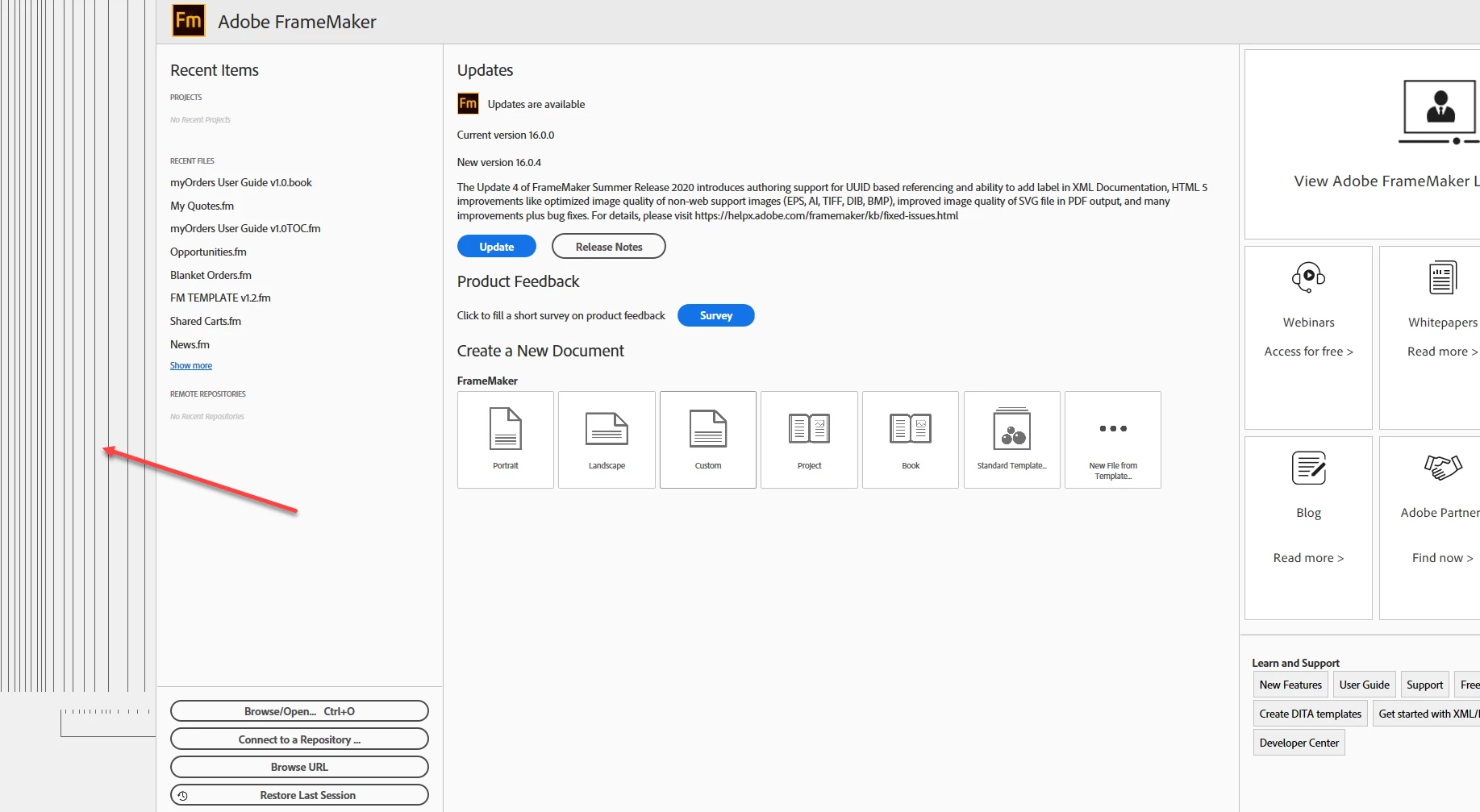The height and width of the screenshot is (812, 1480).
Task: Click Browse/Open button
Action: click(x=299, y=711)
